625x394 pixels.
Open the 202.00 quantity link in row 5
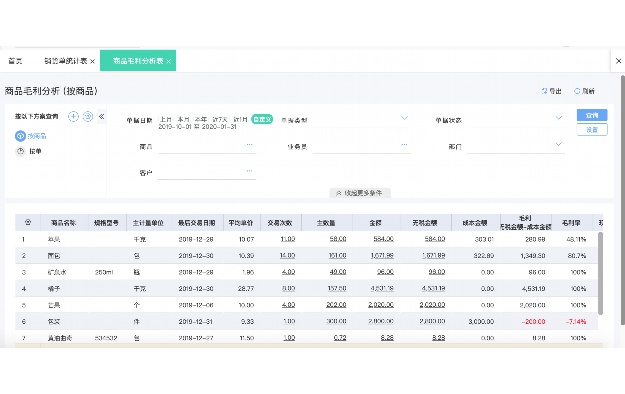[x=336, y=305]
